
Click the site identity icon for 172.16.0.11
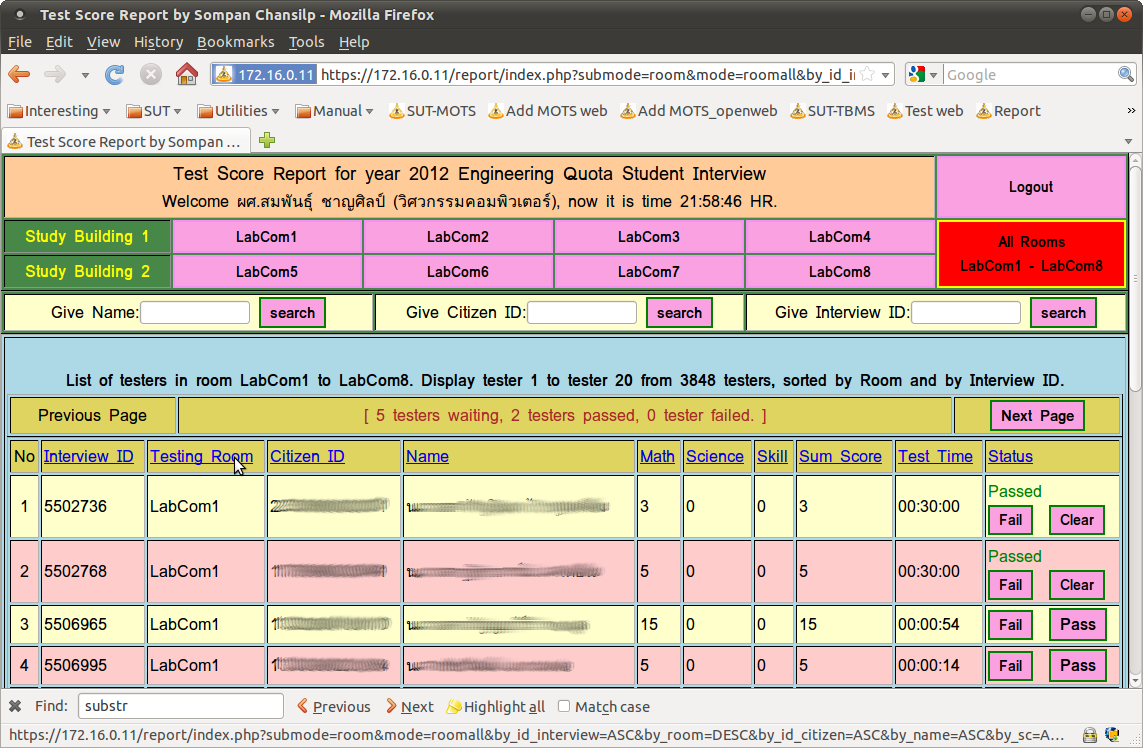(265, 74)
